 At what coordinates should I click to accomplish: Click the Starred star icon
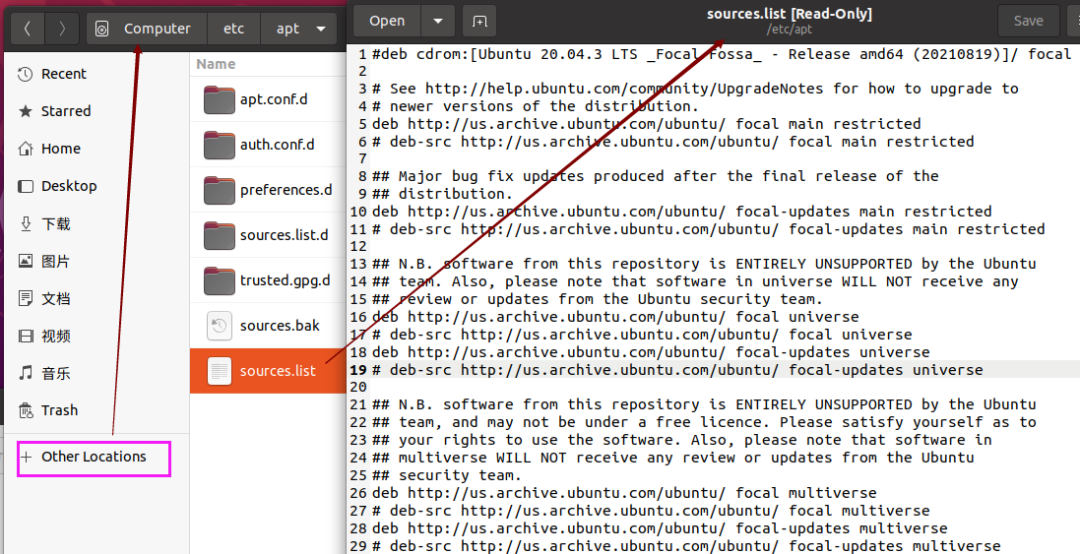click(x=25, y=111)
